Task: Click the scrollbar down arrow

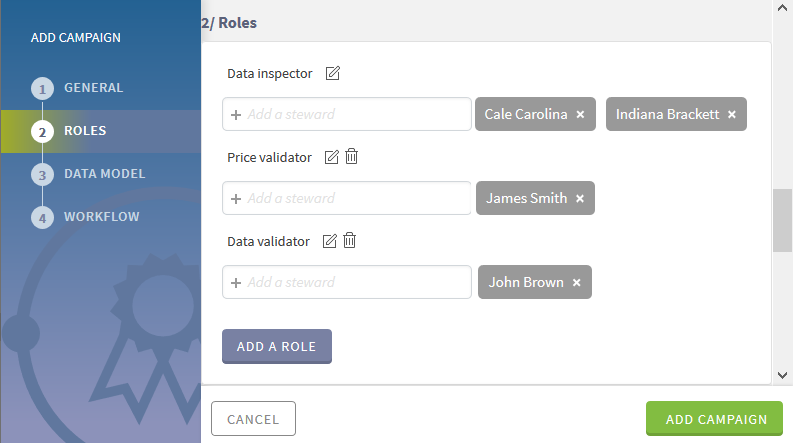Action: point(783,374)
